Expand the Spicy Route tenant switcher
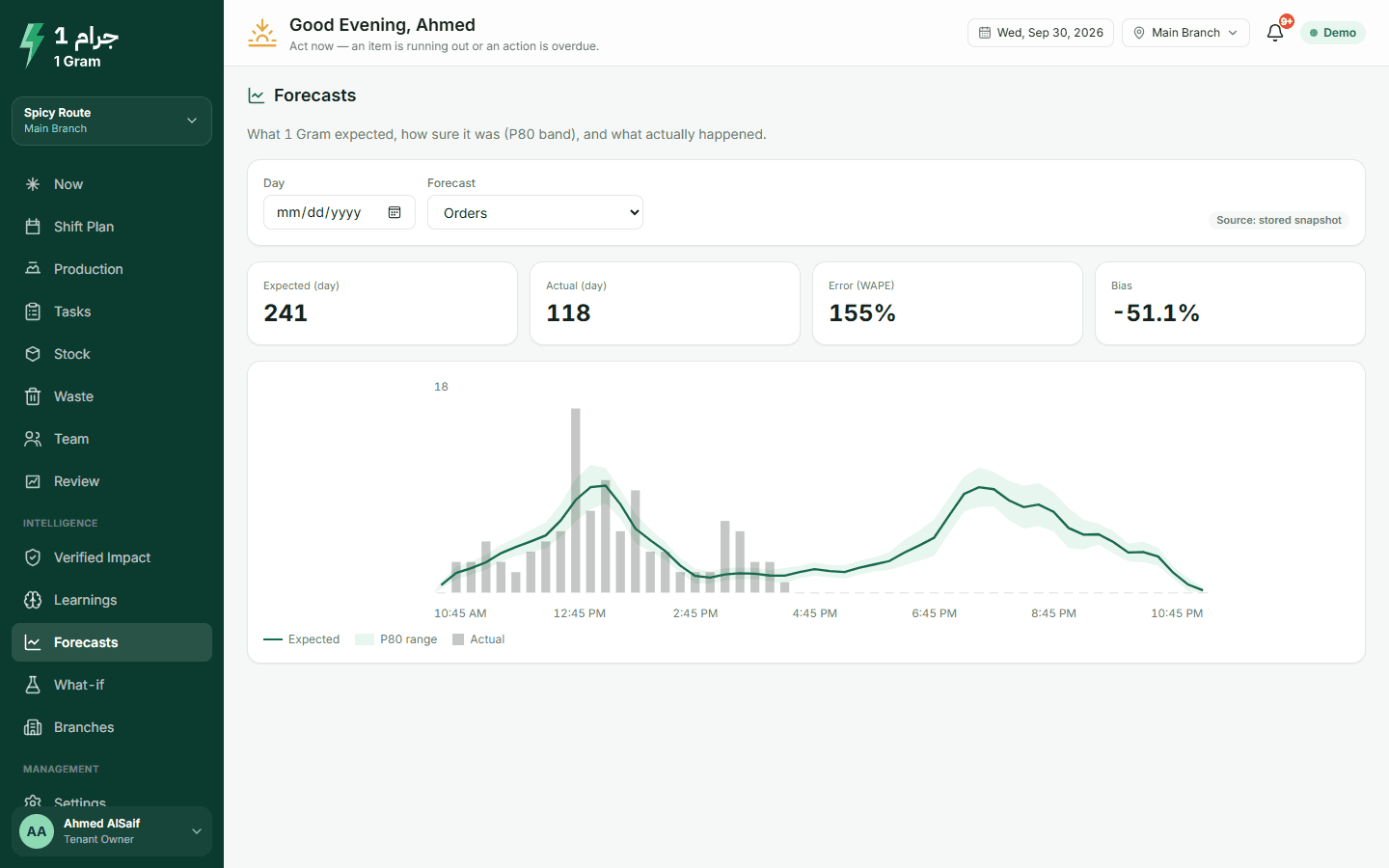This screenshot has height=868, width=1389. click(112, 121)
